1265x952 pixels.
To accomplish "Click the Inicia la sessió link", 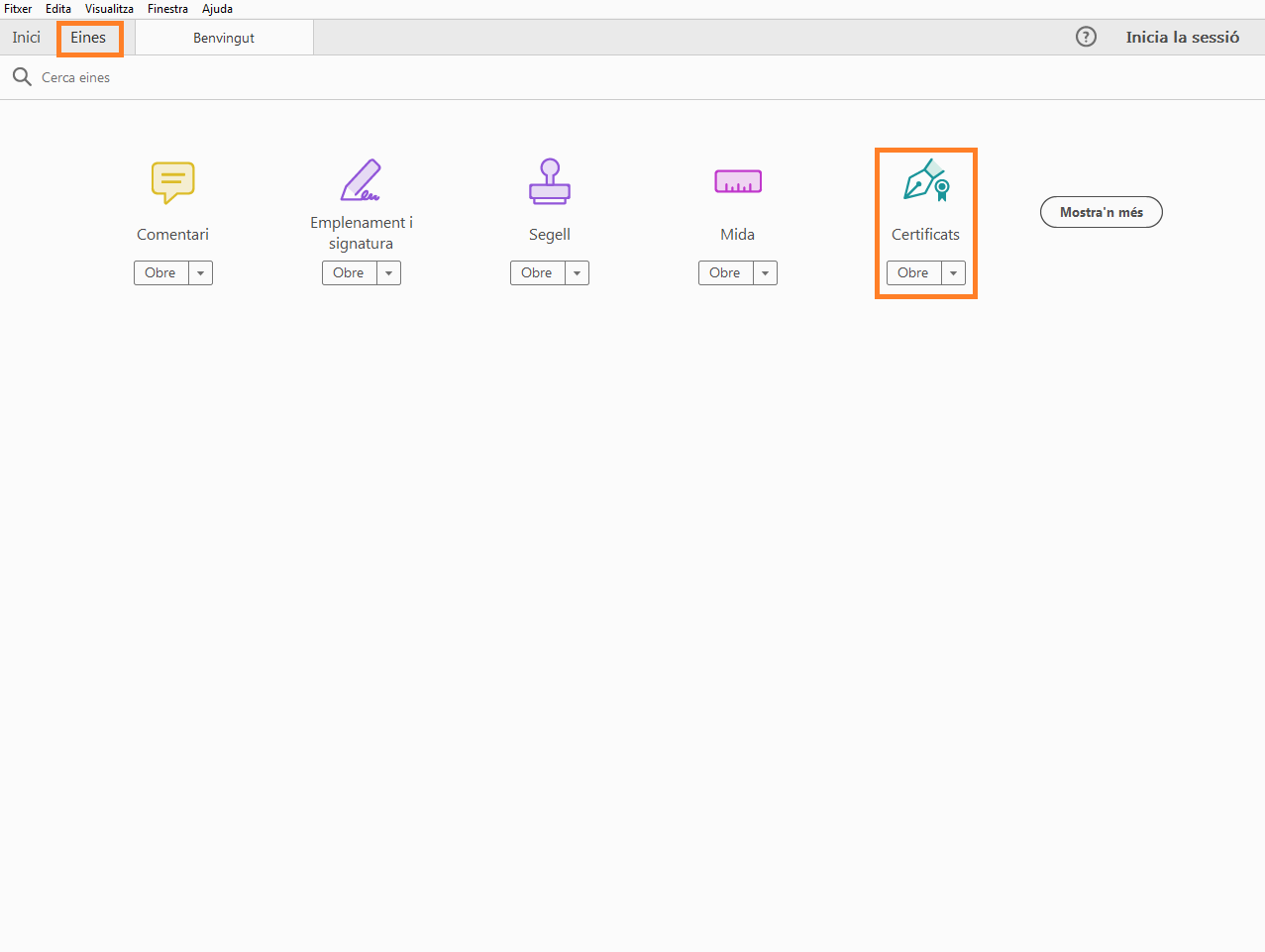I will click(x=1183, y=37).
